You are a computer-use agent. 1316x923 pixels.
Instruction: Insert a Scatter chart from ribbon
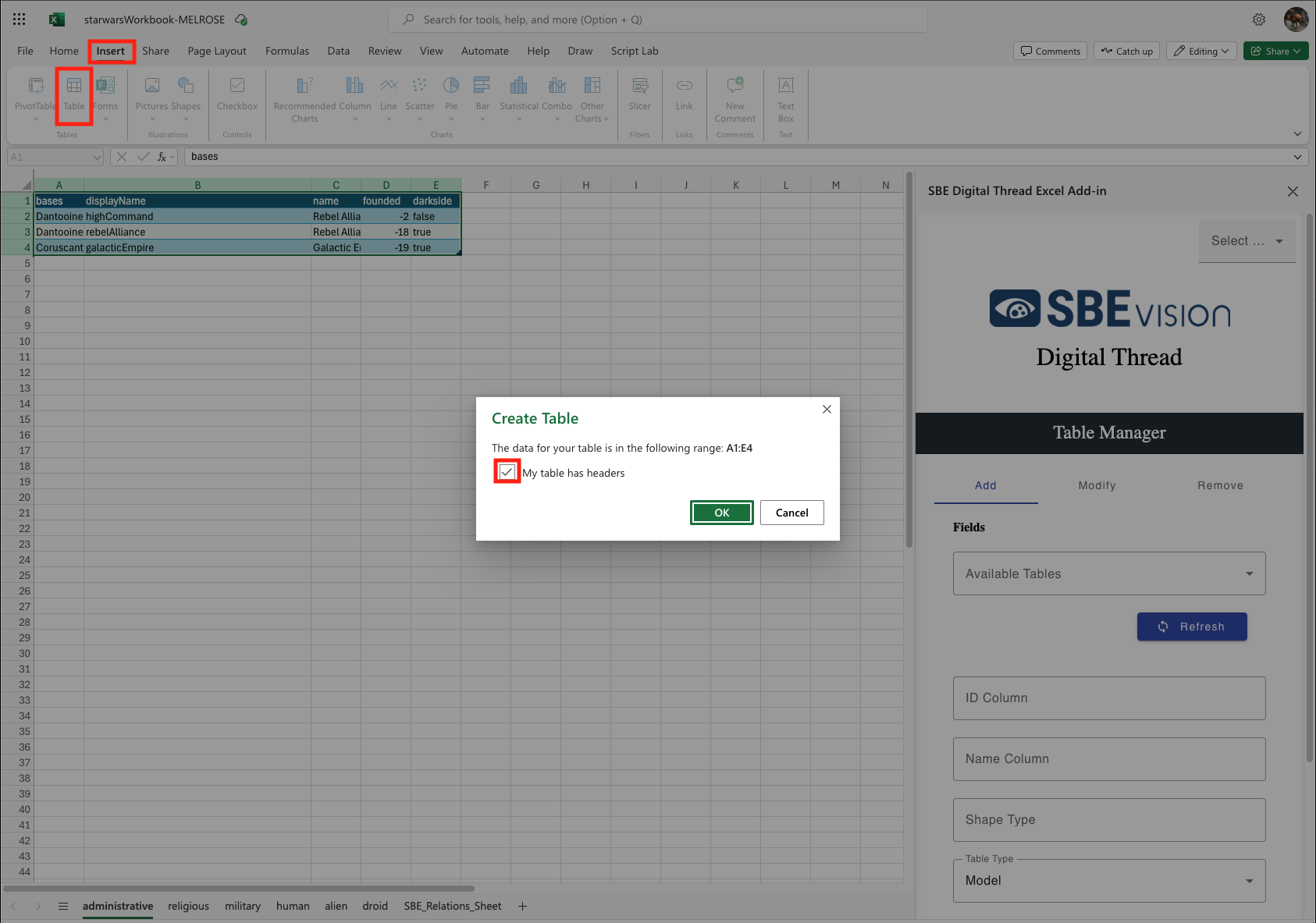coord(419,86)
